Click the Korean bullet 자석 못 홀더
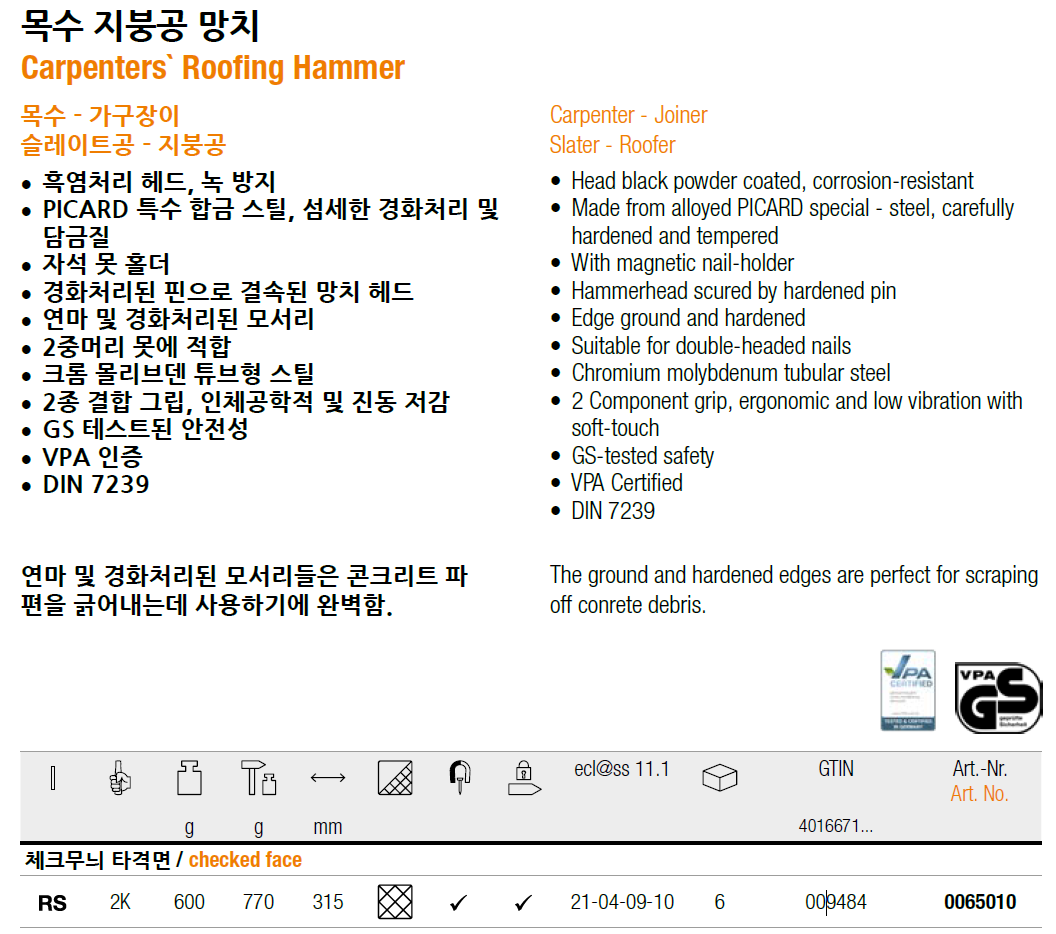 [106, 264]
